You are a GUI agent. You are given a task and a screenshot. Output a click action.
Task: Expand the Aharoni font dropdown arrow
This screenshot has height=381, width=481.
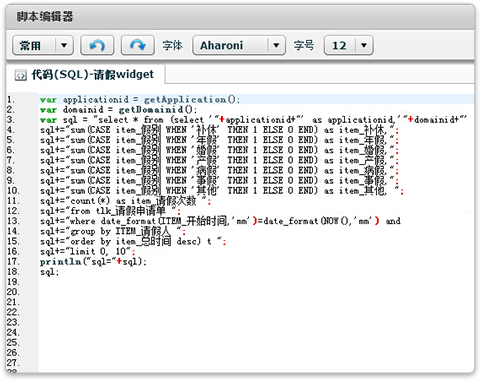276,45
